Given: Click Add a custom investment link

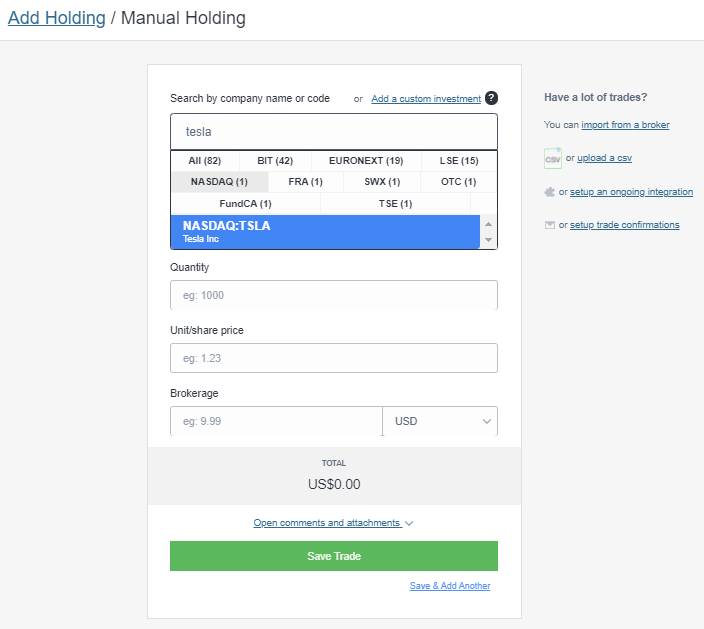Looking at the screenshot, I should [426, 99].
